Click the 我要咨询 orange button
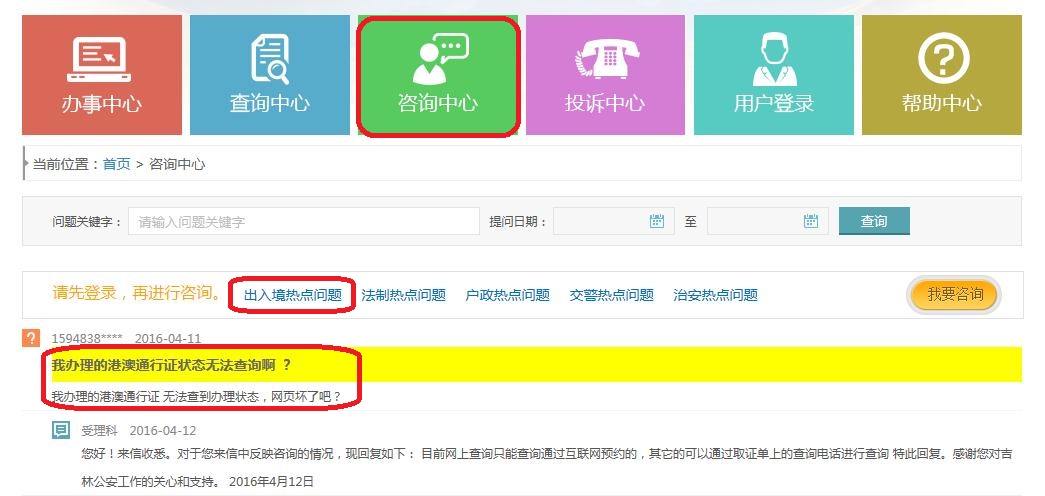 [954, 295]
